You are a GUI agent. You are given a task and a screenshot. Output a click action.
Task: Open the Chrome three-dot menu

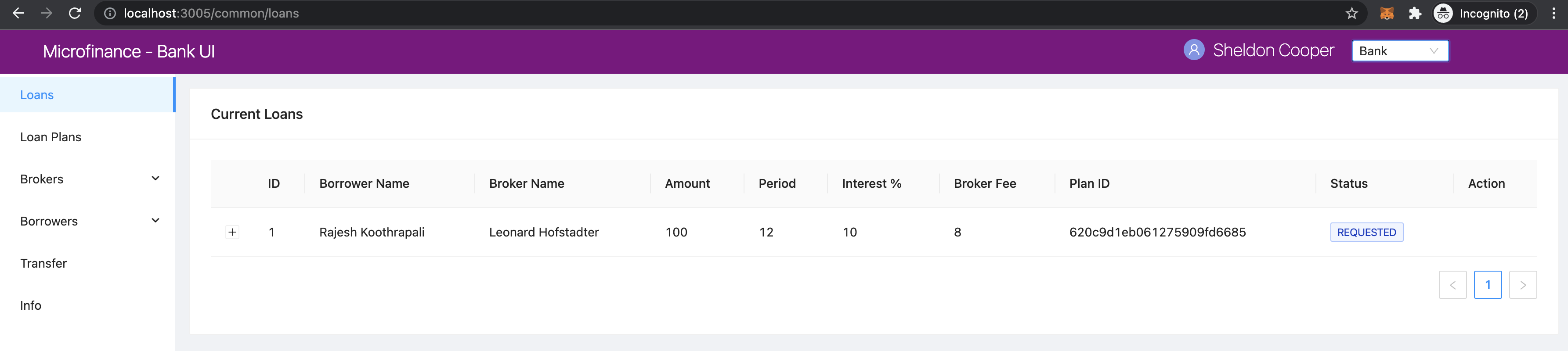click(x=1554, y=14)
